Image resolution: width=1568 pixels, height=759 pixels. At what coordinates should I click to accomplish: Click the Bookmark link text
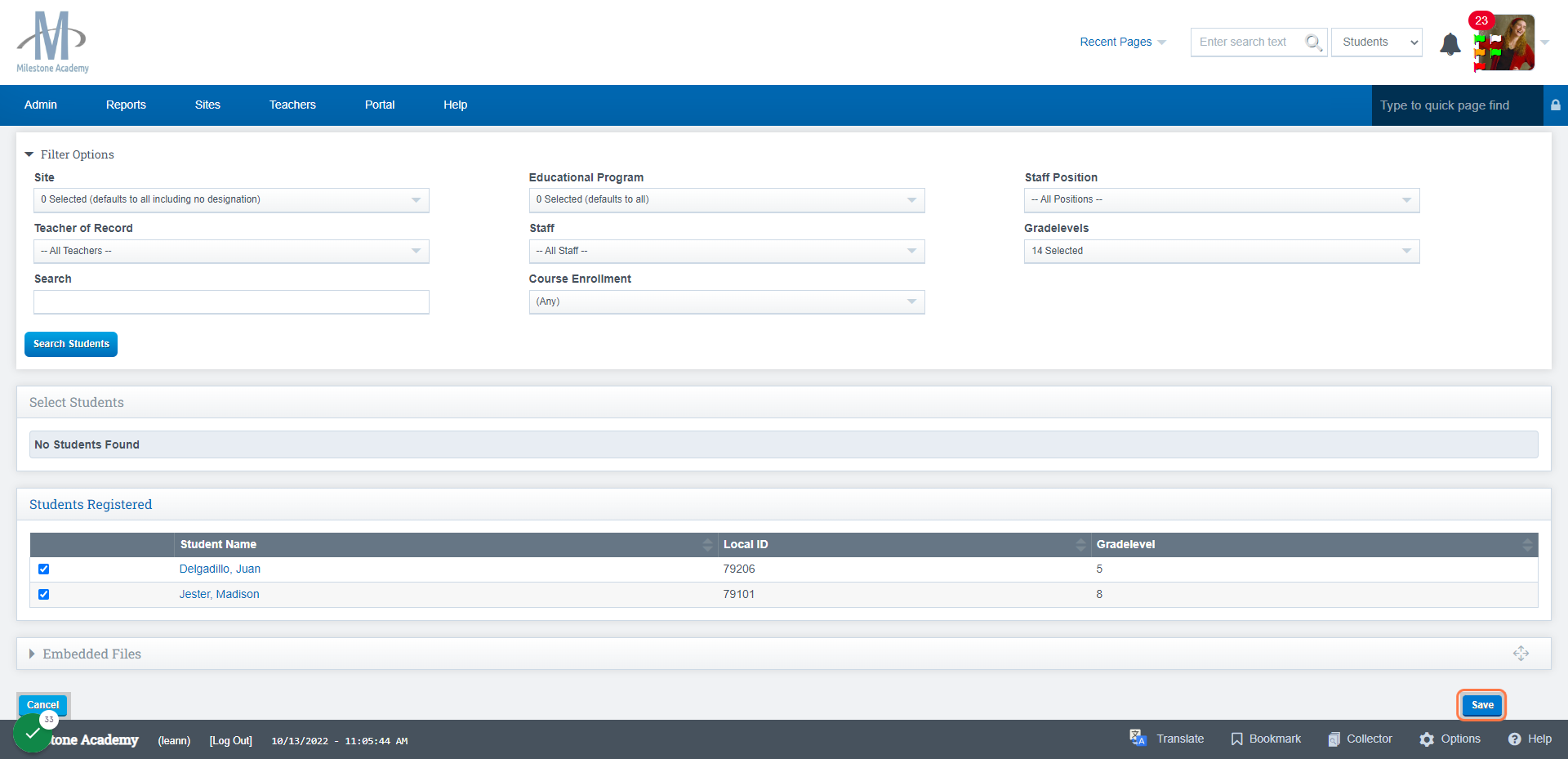point(1275,739)
